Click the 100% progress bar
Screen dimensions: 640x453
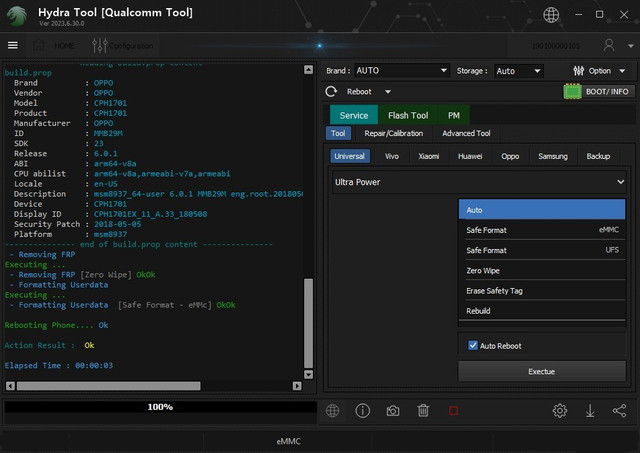160,407
